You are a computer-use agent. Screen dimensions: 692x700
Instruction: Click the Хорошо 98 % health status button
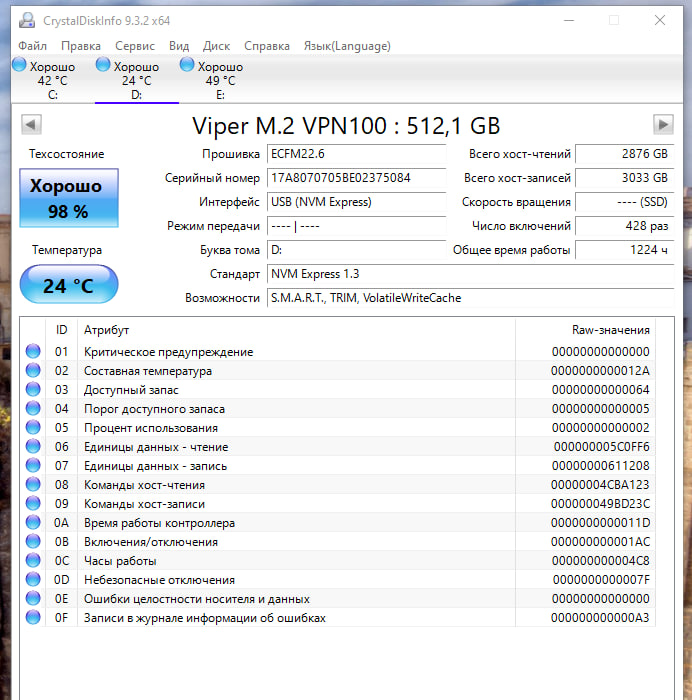click(x=69, y=198)
